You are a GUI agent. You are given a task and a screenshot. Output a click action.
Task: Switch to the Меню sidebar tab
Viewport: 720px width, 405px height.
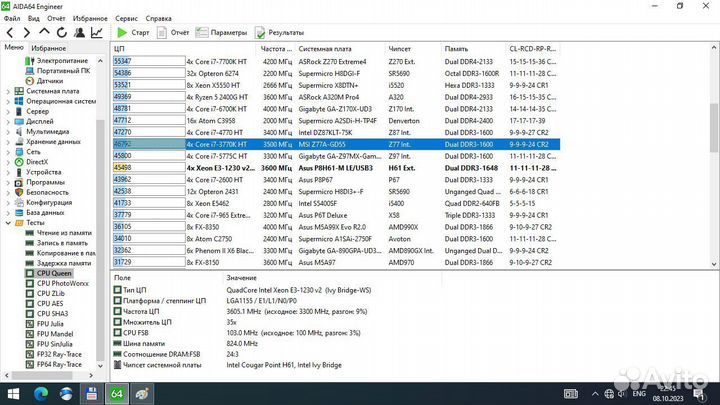(x=14, y=48)
